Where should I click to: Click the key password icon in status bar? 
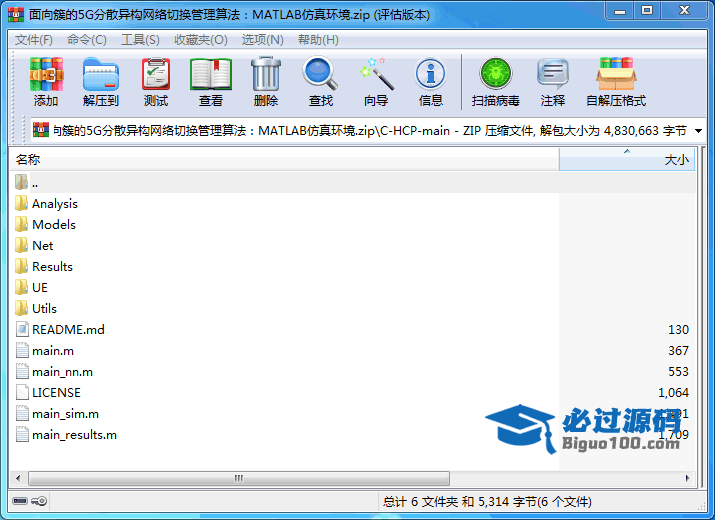coord(39,501)
